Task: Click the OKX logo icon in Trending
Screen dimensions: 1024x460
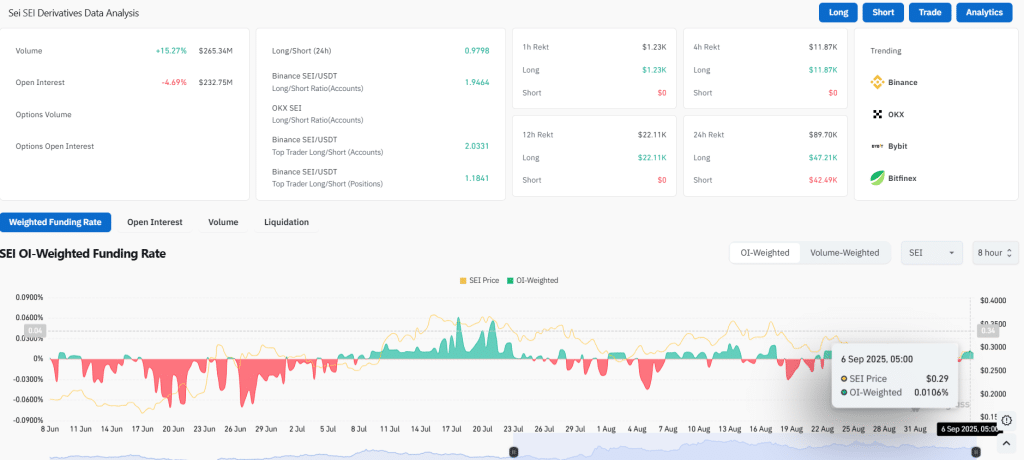Action: click(x=877, y=114)
